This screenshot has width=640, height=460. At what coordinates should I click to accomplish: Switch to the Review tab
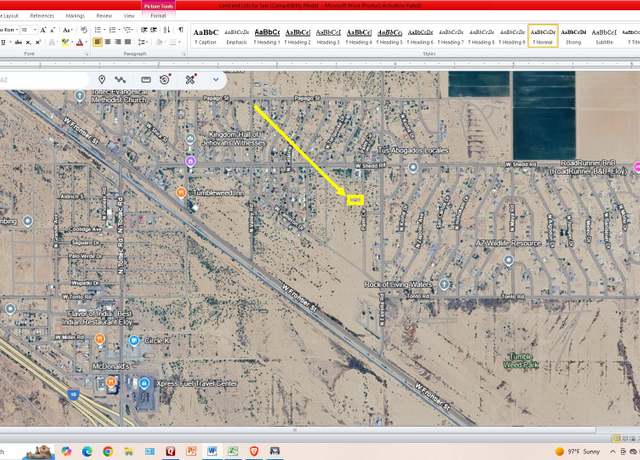coord(104,16)
